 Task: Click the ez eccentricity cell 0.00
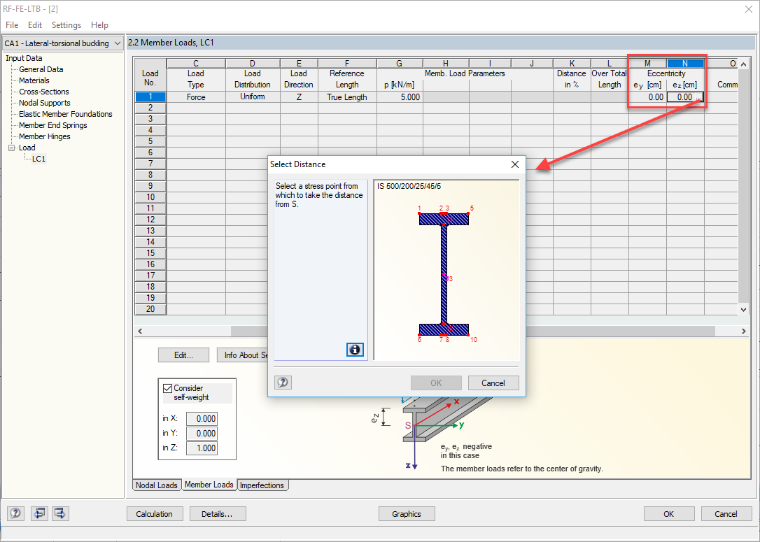[x=685, y=97]
